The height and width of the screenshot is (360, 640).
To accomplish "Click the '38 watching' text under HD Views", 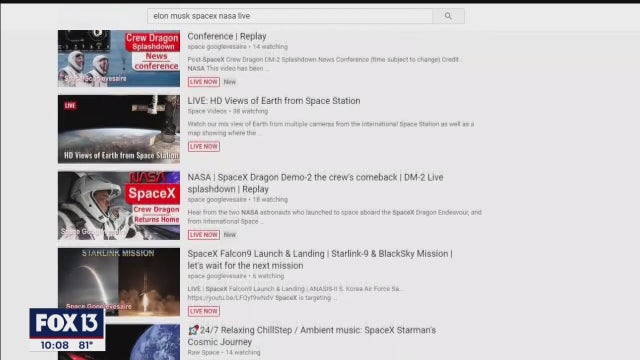I will click(251, 111).
